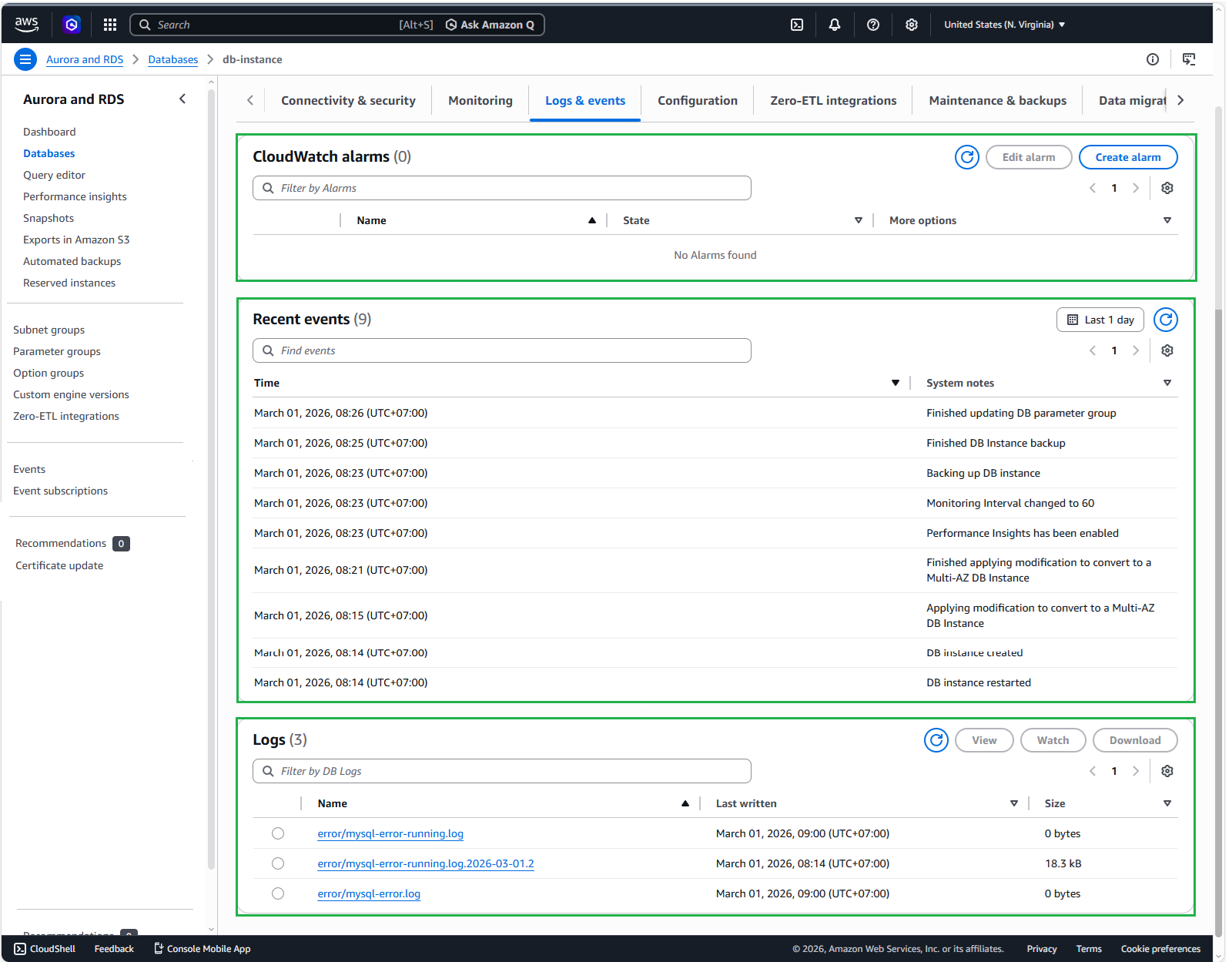Open the top bar settings gear
Image resolution: width=1232 pixels, height=962 pixels.
pos(912,25)
